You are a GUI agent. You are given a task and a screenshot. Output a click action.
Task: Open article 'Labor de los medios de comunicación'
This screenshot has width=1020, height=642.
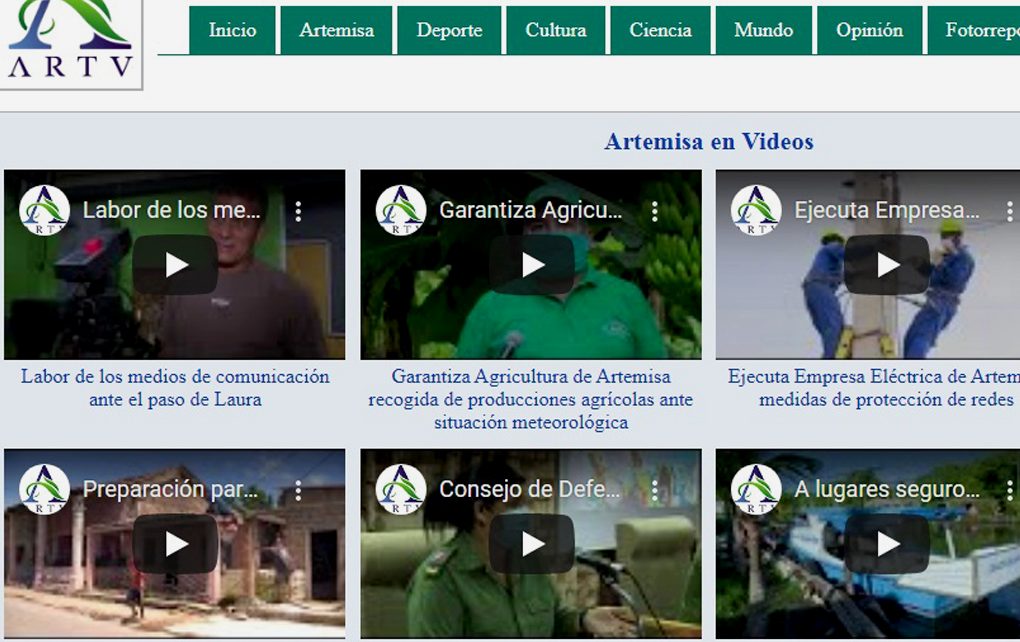tap(175, 388)
